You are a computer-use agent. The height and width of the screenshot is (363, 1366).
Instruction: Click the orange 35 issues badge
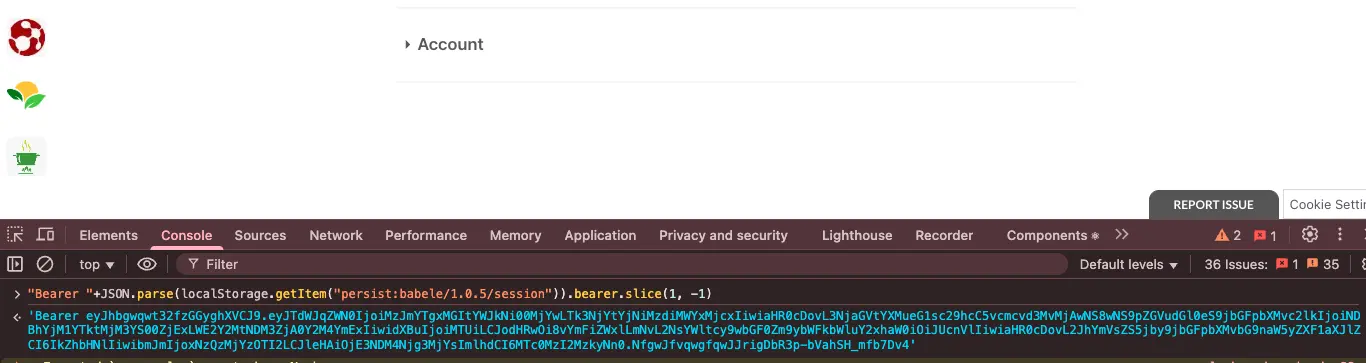(x=1322, y=264)
